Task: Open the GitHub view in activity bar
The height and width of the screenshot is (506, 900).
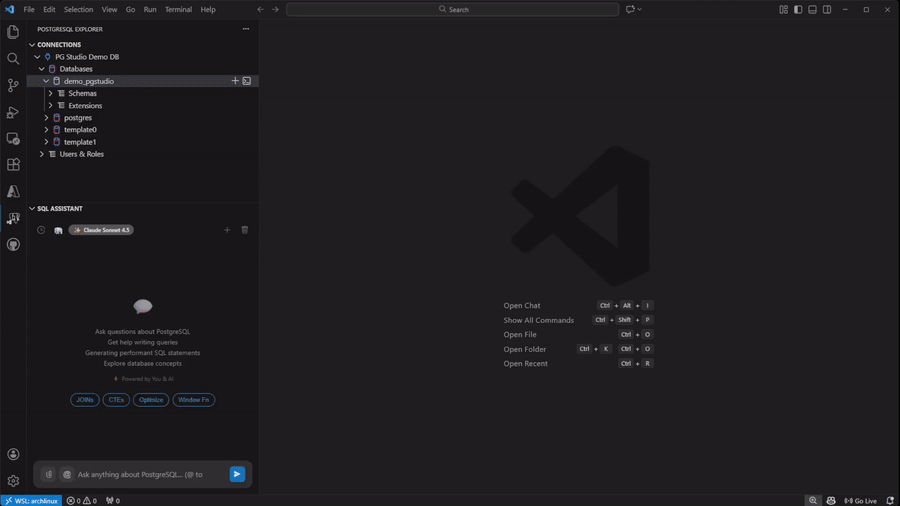Action: (x=13, y=244)
